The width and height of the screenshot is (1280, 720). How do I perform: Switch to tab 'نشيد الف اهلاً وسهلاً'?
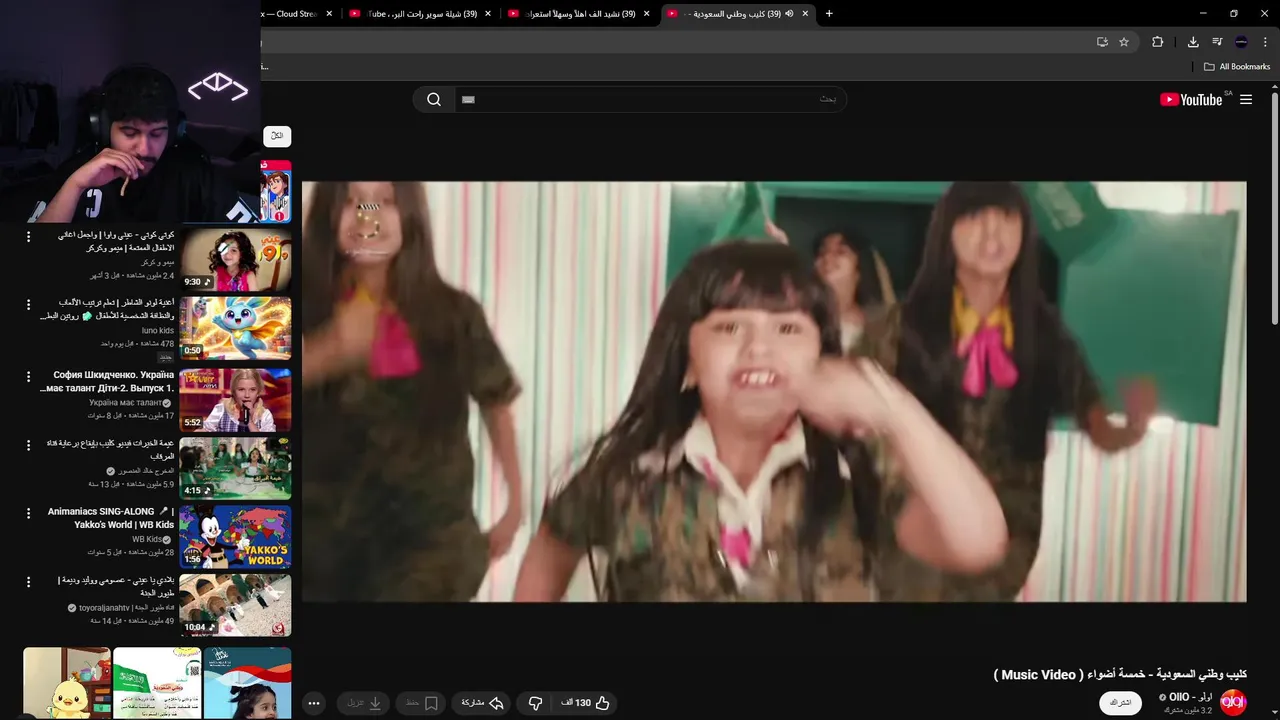(580, 14)
